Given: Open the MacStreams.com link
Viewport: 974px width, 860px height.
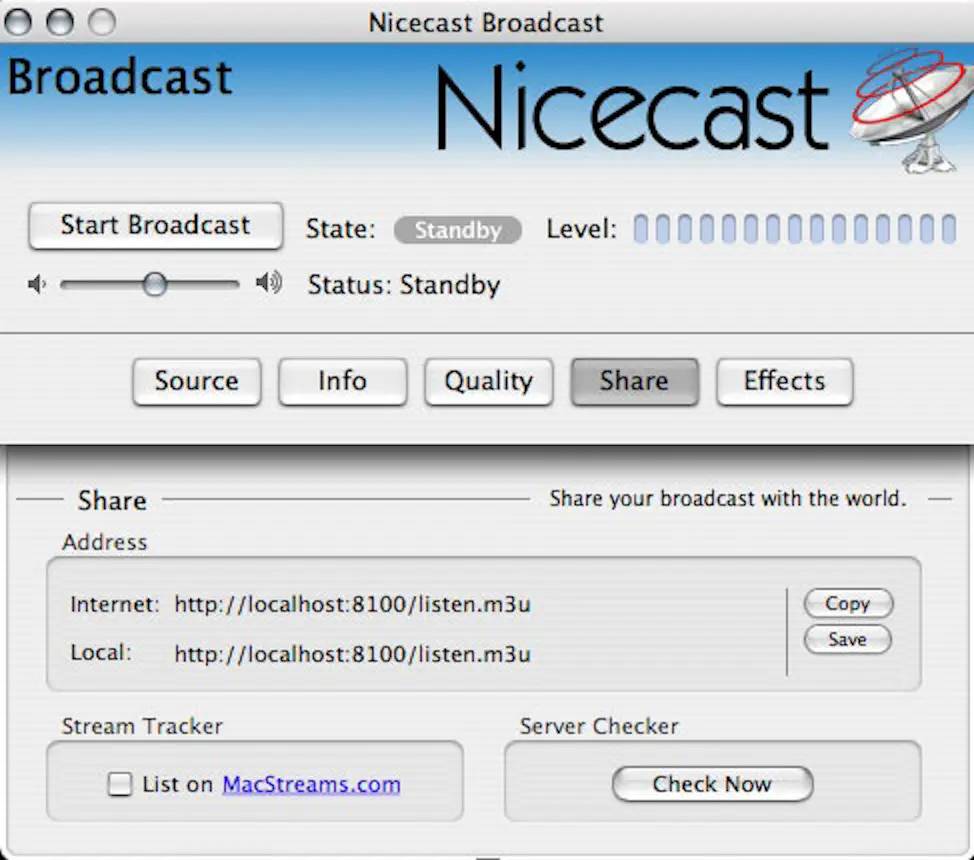Looking at the screenshot, I should coord(310,786).
